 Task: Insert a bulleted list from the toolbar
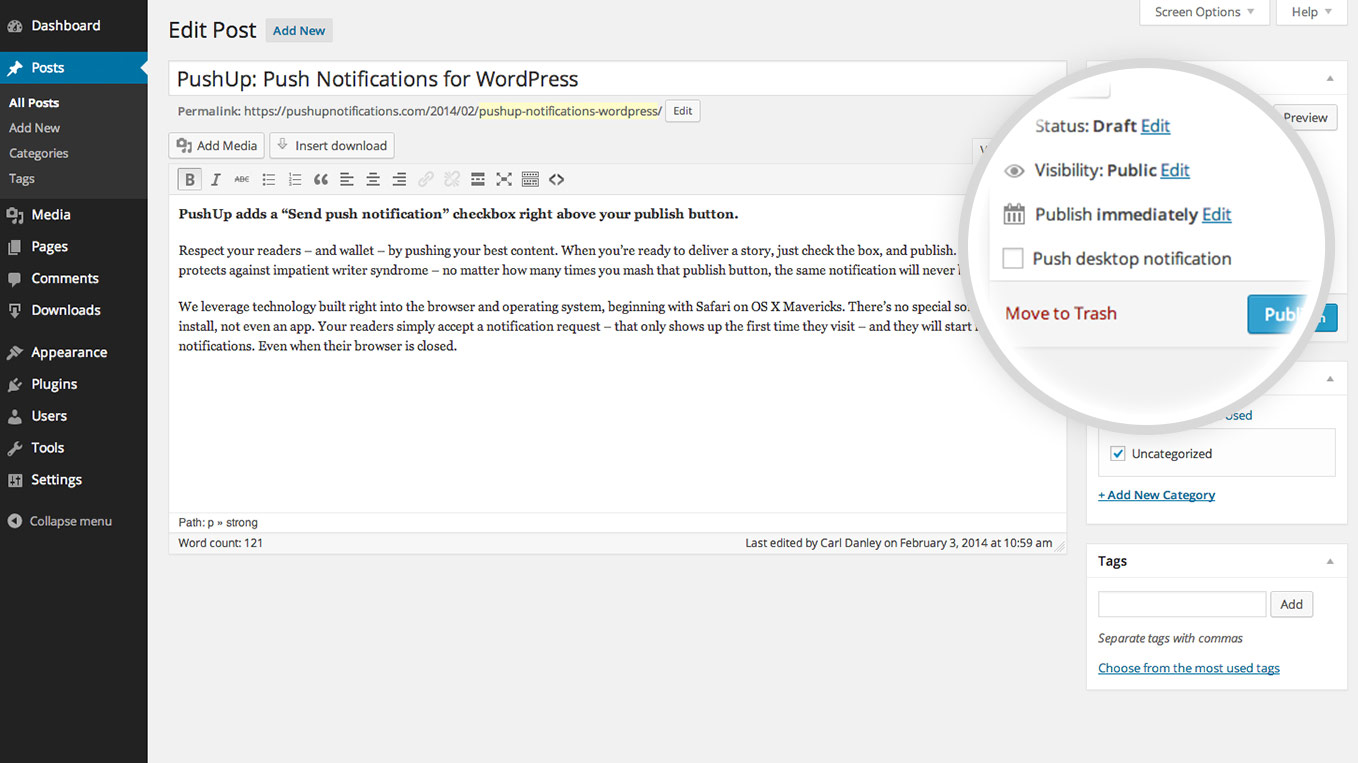pyautogui.click(x=268, y=180)
